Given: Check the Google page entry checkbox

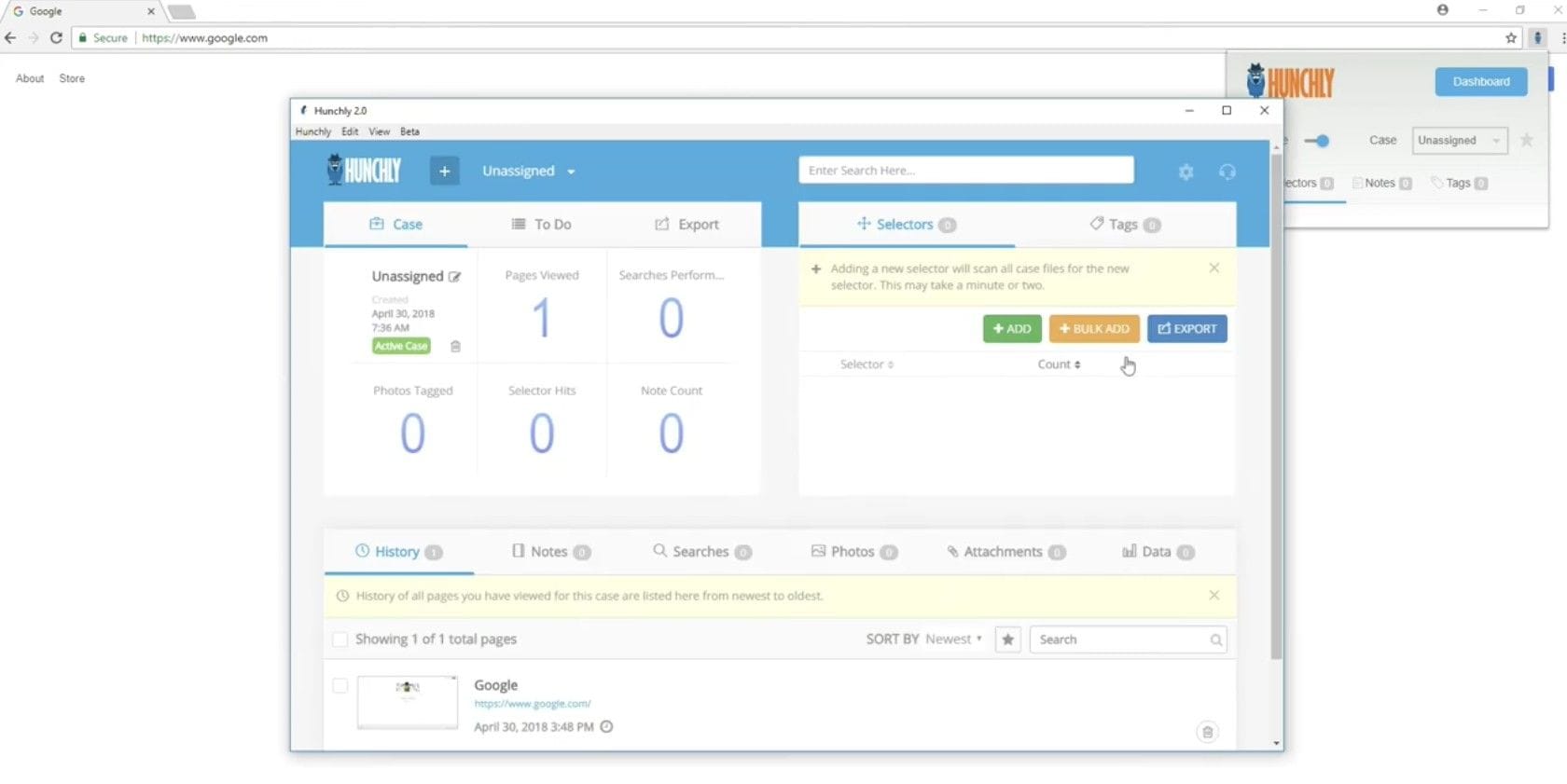Looking at the screenshot, I should [x=340, y=685].
